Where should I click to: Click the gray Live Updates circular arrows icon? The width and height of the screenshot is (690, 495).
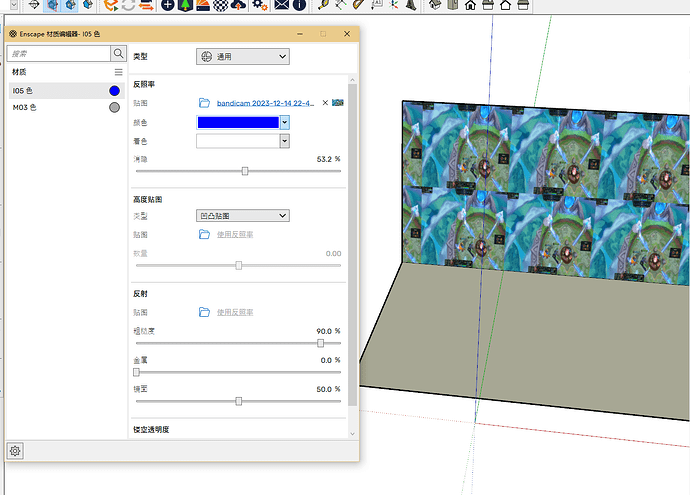128,5
